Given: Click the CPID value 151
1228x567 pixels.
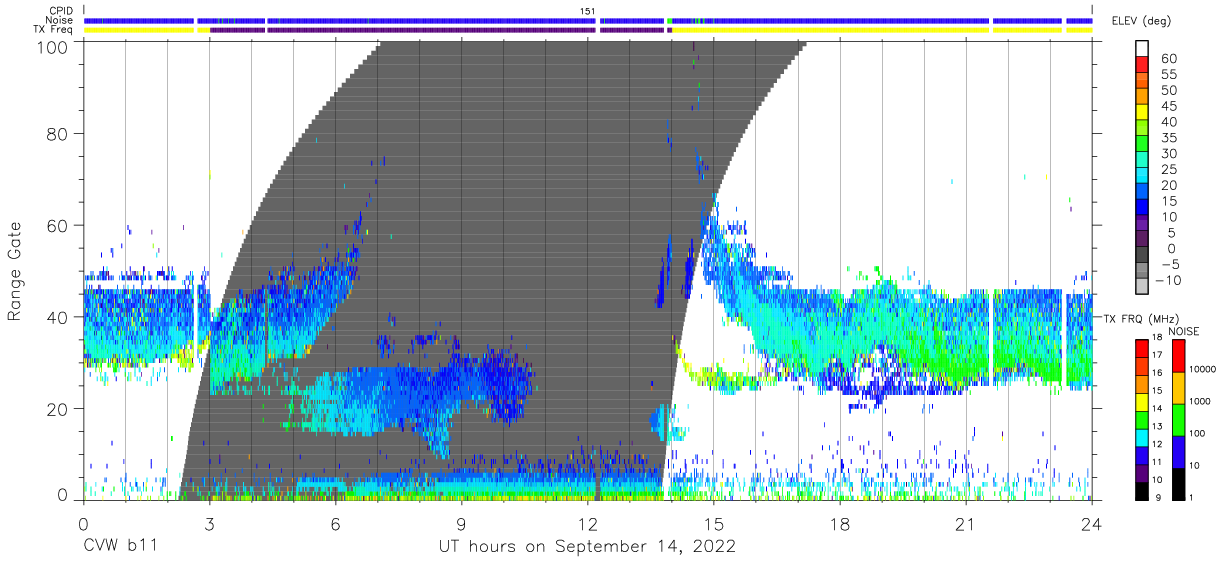Looking at the screenshot, I should (x=588, y=11).
